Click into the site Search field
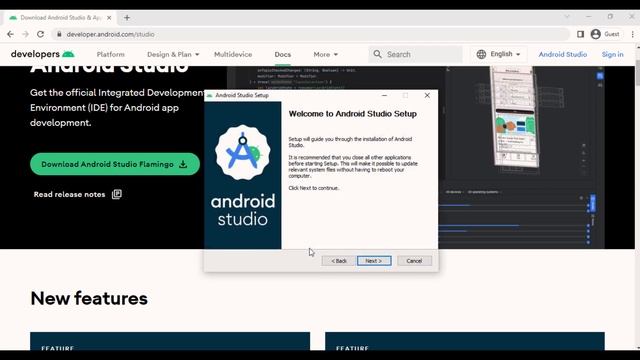Screen dimensions: 640x360 point(416,54)
